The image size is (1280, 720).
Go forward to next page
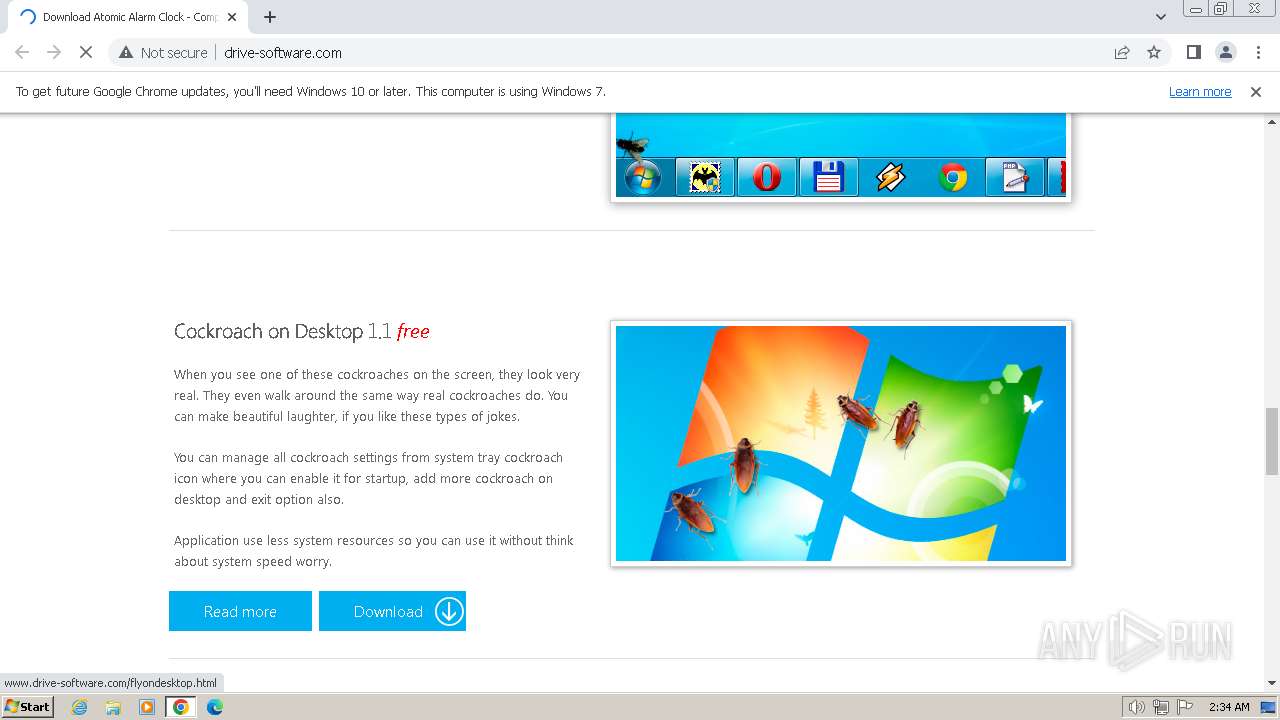coord(54,53)
